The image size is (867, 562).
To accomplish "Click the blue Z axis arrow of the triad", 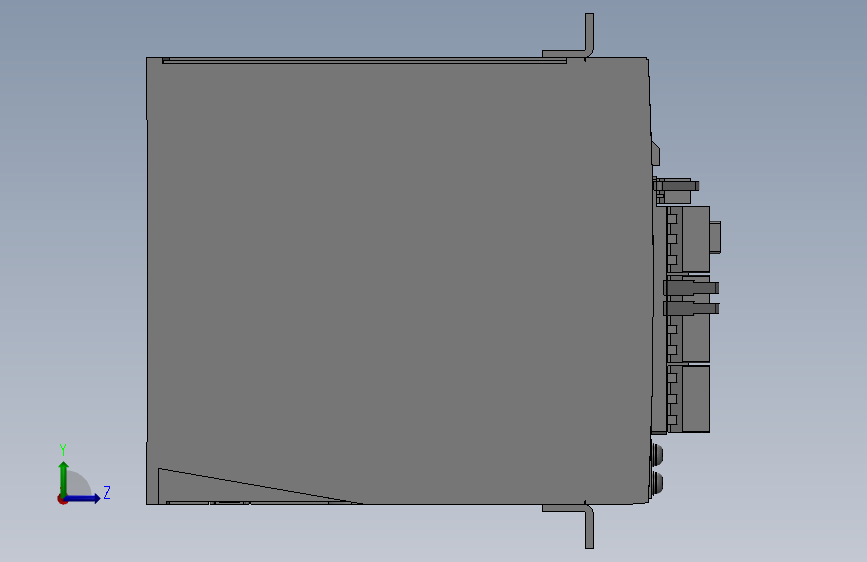I will coord(83,498).
